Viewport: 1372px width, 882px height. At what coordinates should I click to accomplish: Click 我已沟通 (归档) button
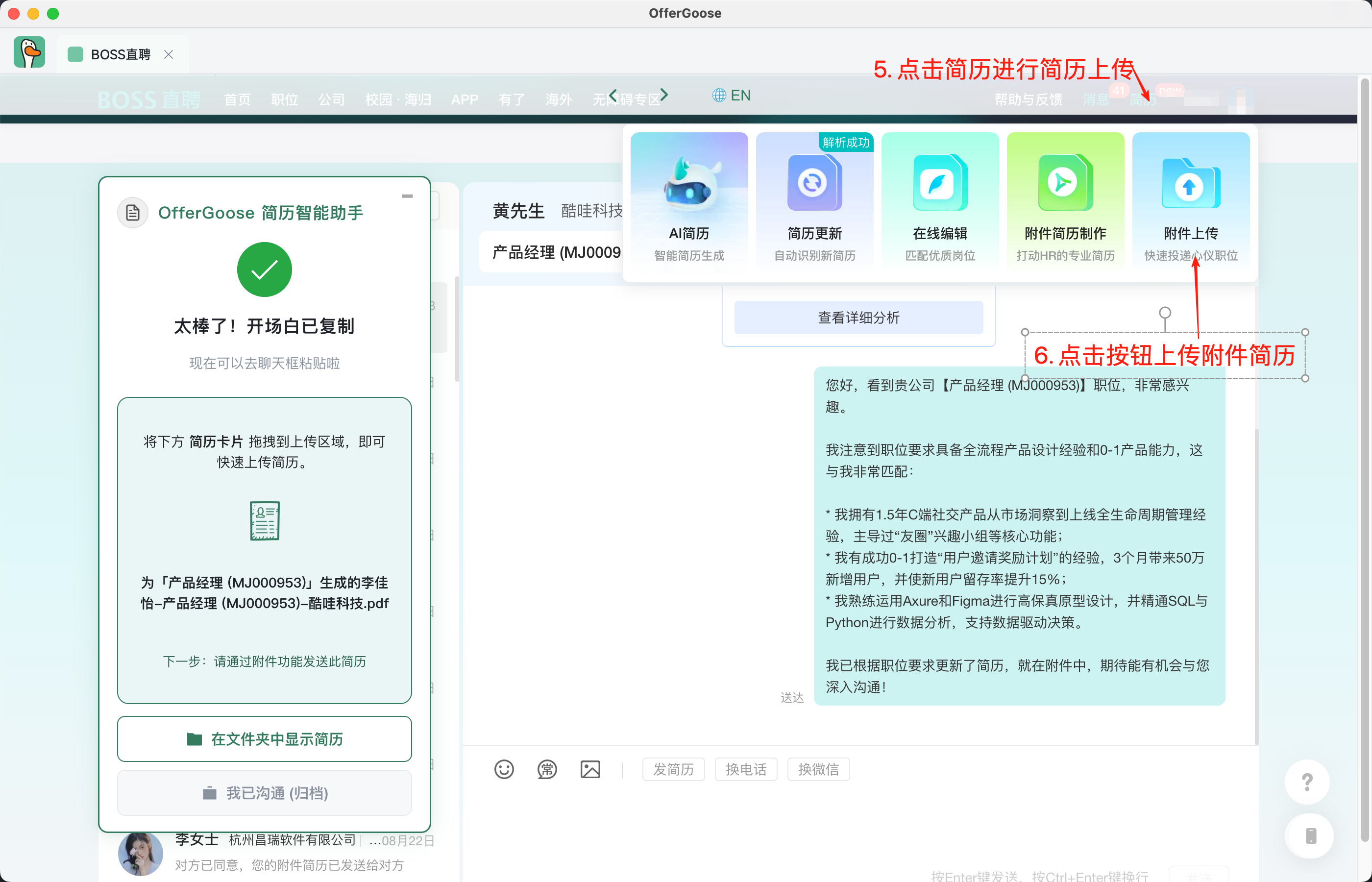click(265, 793)
